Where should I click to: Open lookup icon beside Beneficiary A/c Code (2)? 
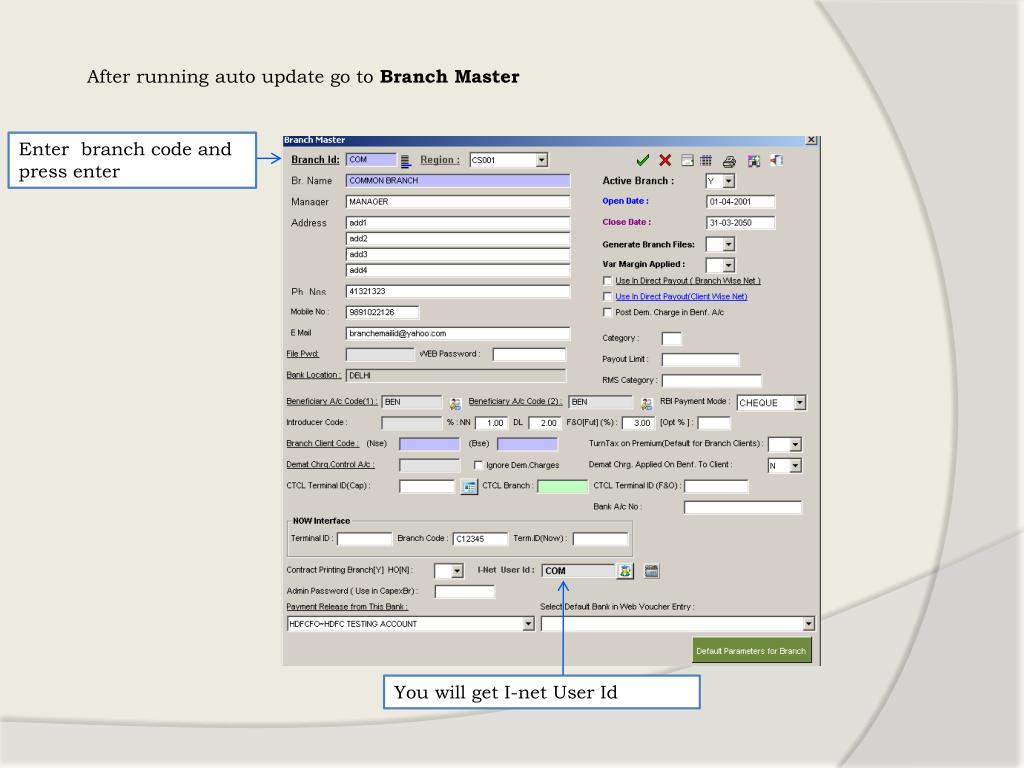coord(647,404)
